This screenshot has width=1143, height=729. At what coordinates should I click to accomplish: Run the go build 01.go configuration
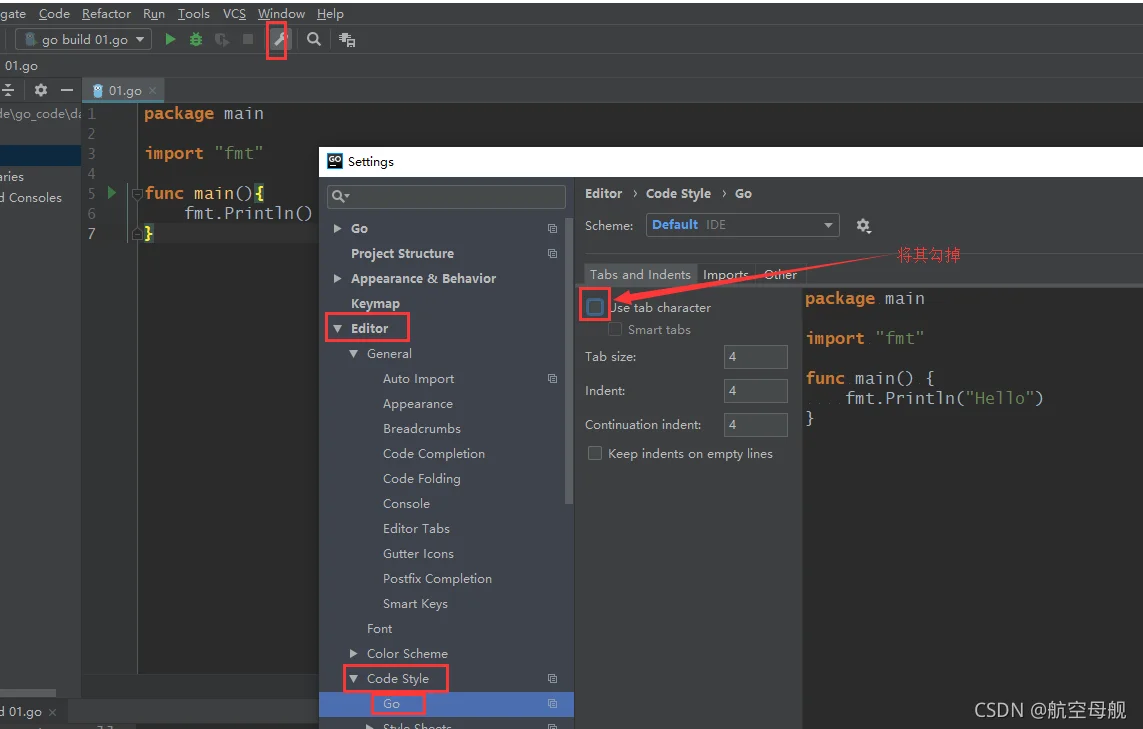(x=170, y=39)
